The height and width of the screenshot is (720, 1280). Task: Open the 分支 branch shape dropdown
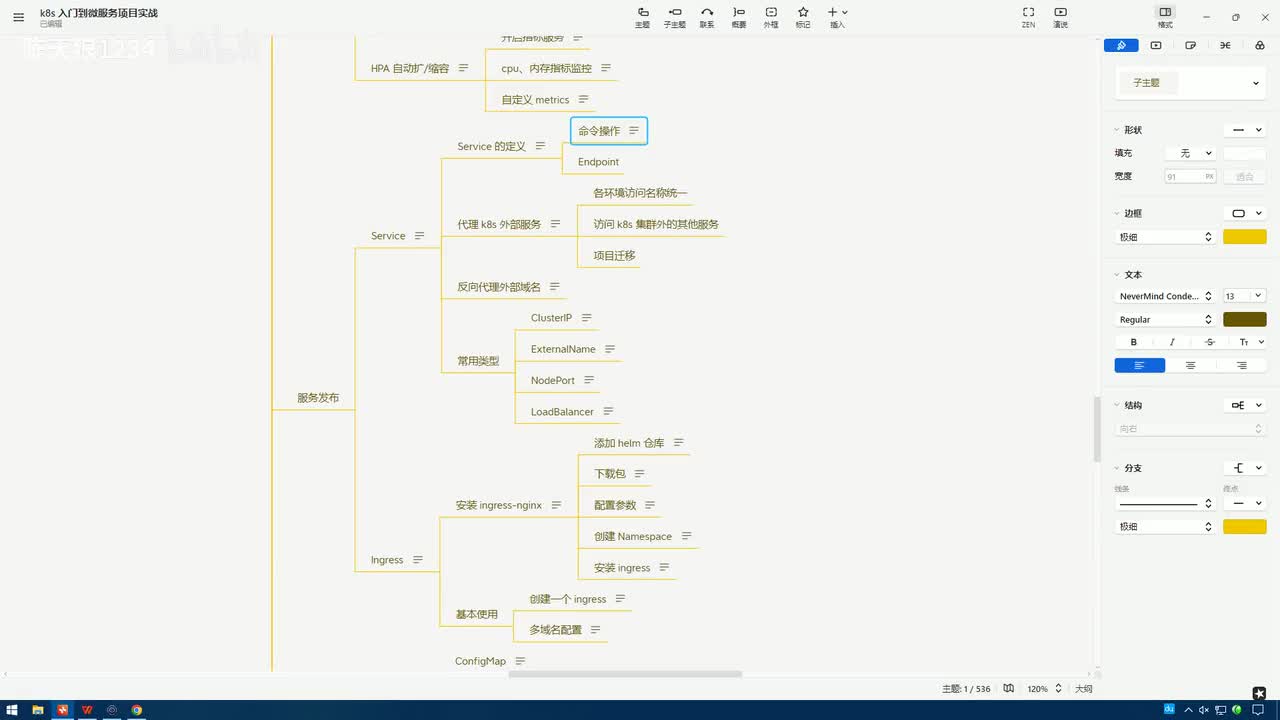click(x=1245, y=468)
